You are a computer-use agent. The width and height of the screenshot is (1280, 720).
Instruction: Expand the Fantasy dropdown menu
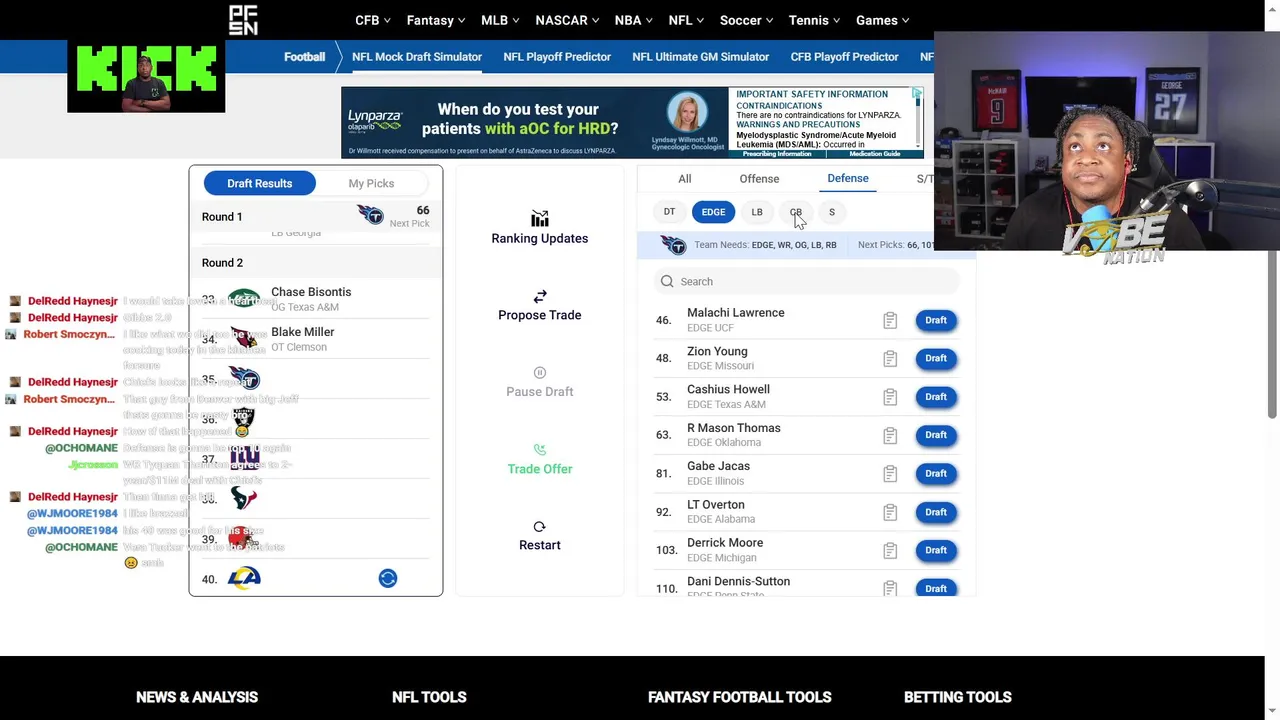pyautogui.click(x=436, y=20)
